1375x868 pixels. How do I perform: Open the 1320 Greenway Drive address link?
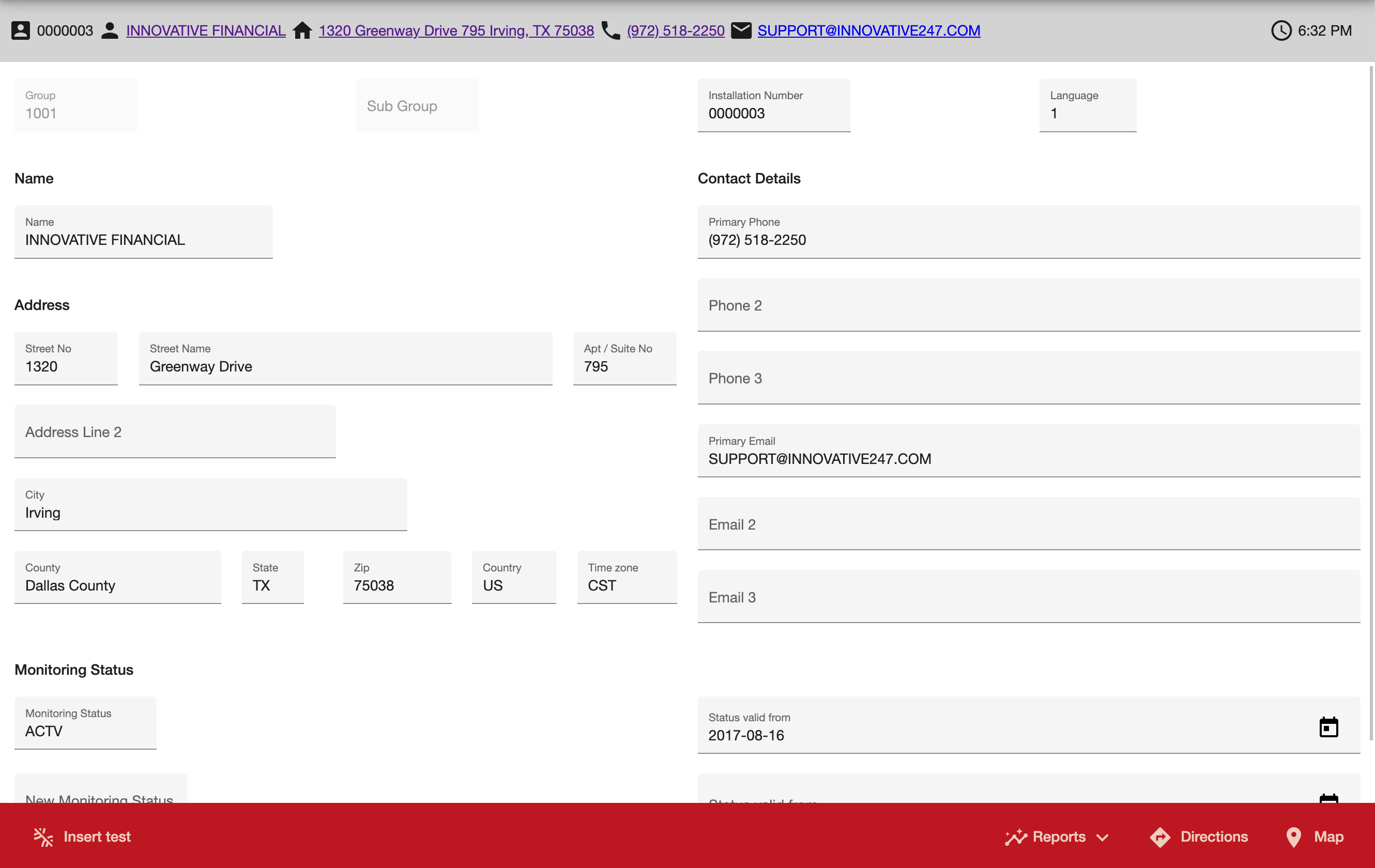[456, 30]
